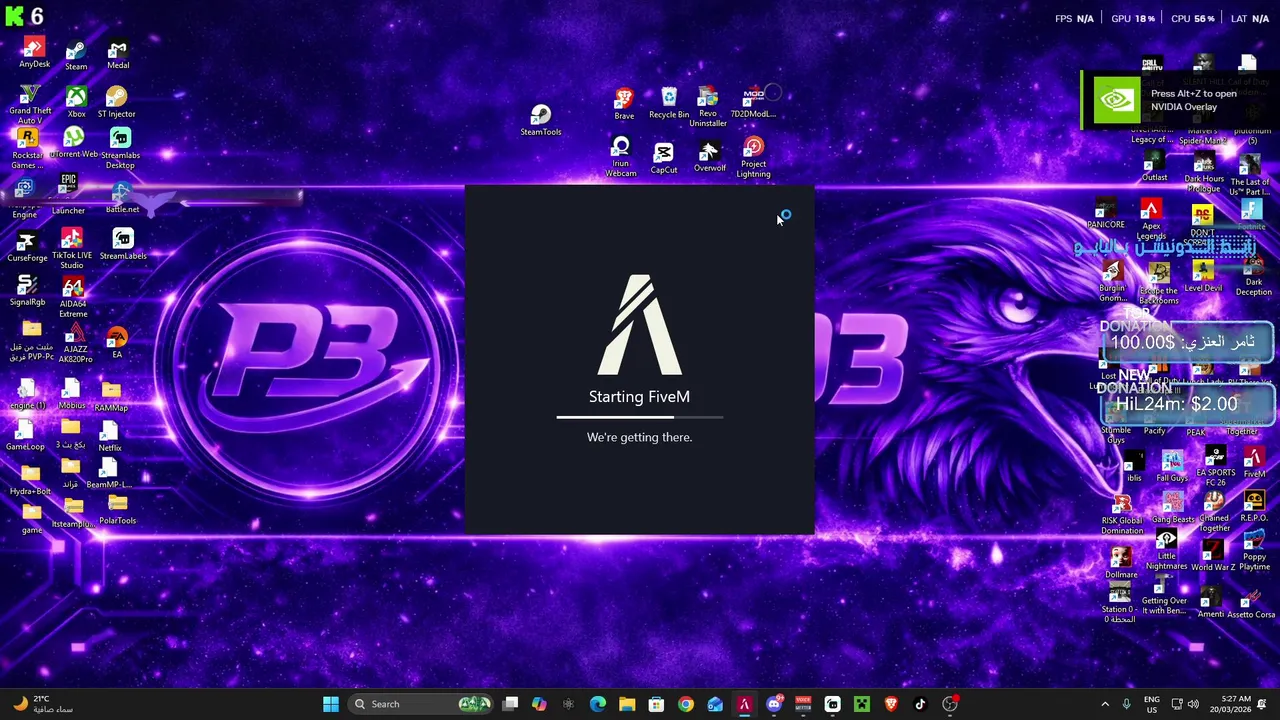Open the Iriun Webcam shortcut
This screenshot has height=720, width=1280.
point(621,158)
